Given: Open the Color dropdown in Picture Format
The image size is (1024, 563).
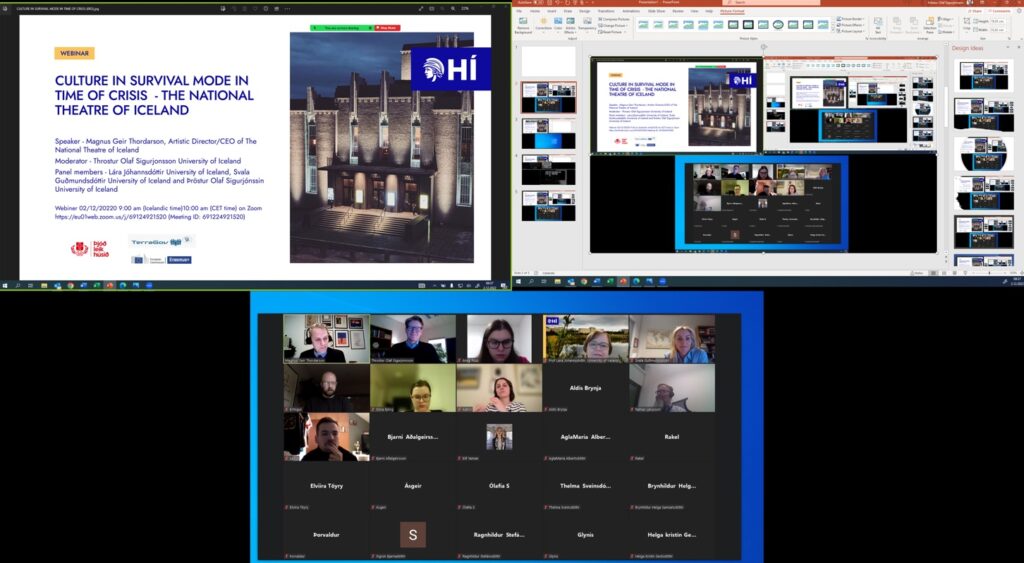Looking at the screenshot, I should pyautogui.click(x=558, y=25).
